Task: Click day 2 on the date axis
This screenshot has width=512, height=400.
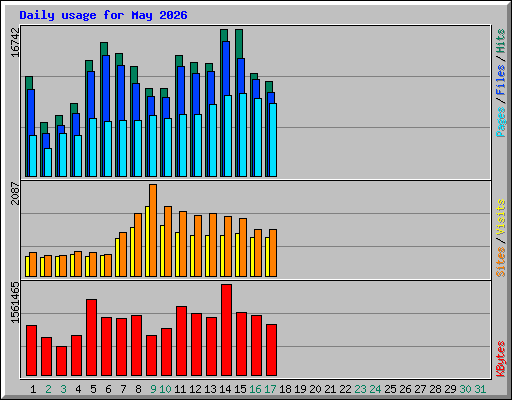Action: [48, 389]
